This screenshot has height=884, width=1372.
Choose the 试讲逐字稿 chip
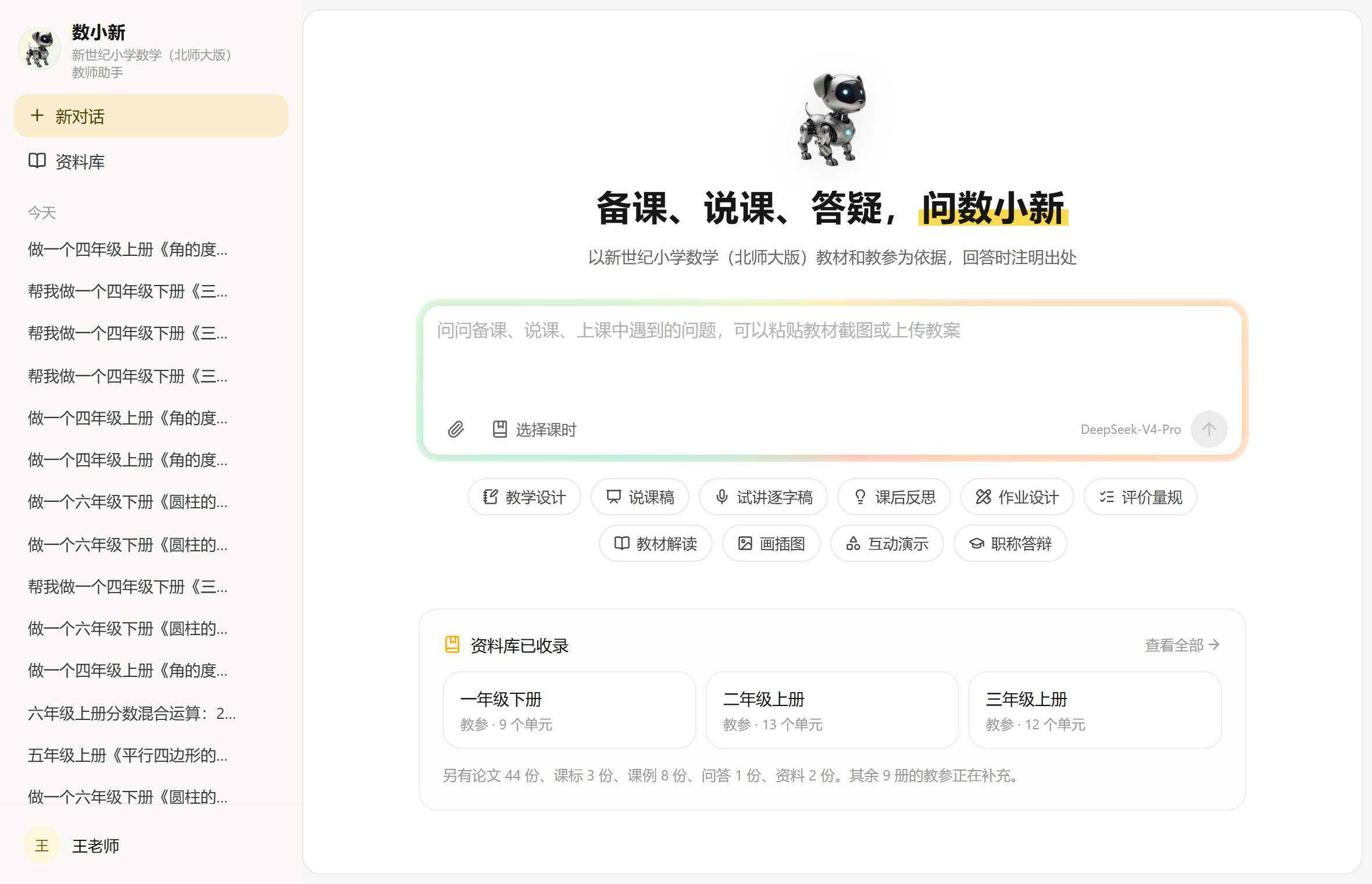763,497
